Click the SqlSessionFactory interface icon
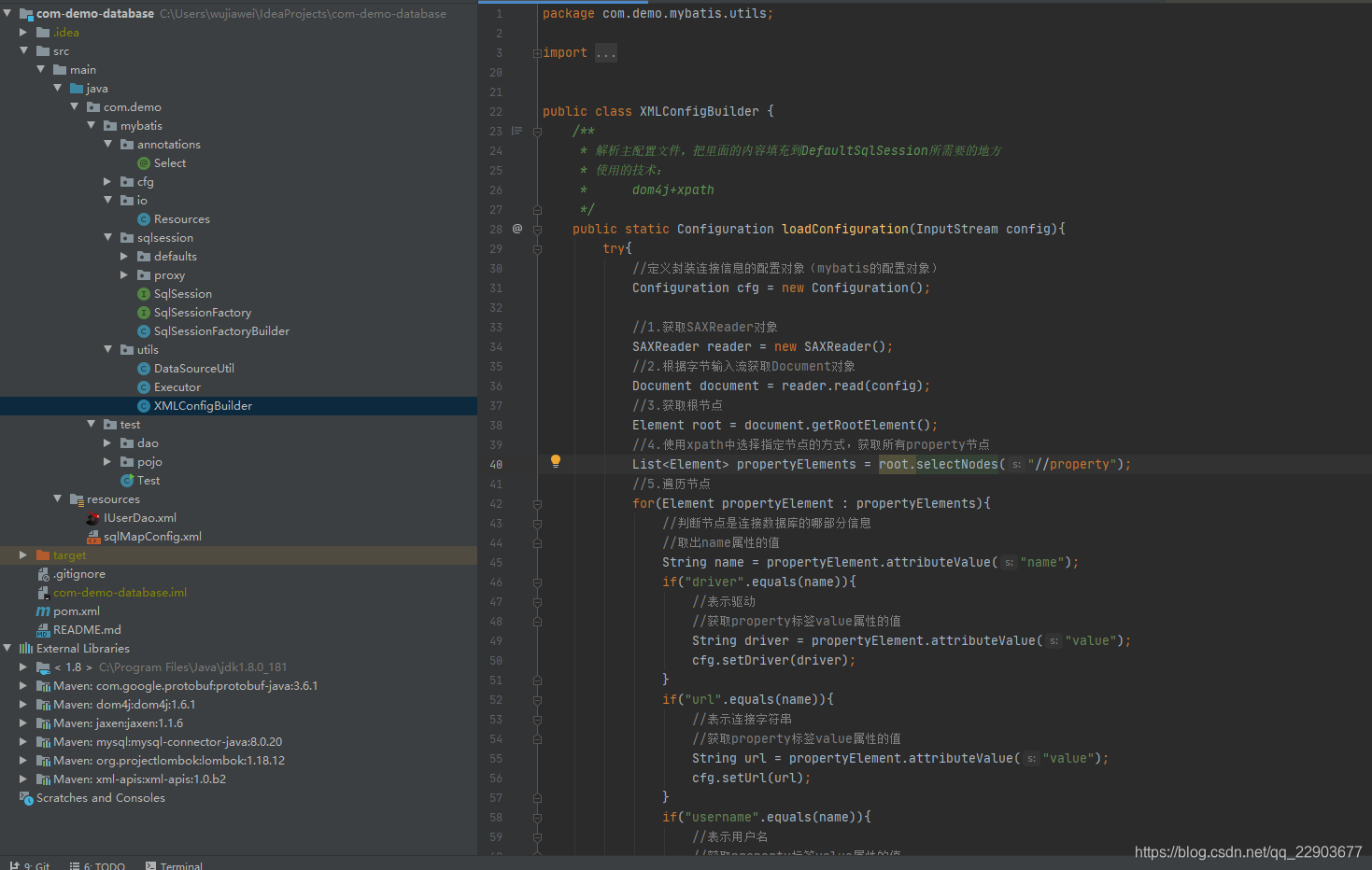 tap(144, 313)
